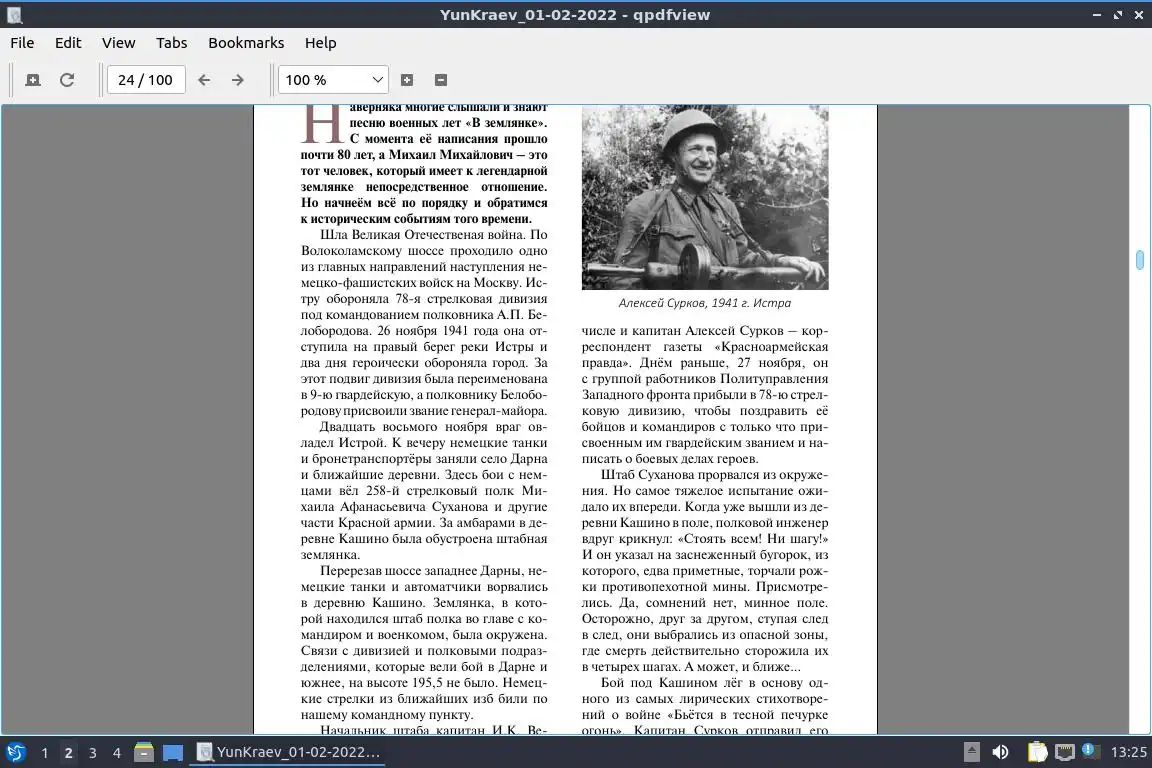Screen dimensions: 1152x768
Task: Open the Edit menu
Action: click(x=68, y=43)
